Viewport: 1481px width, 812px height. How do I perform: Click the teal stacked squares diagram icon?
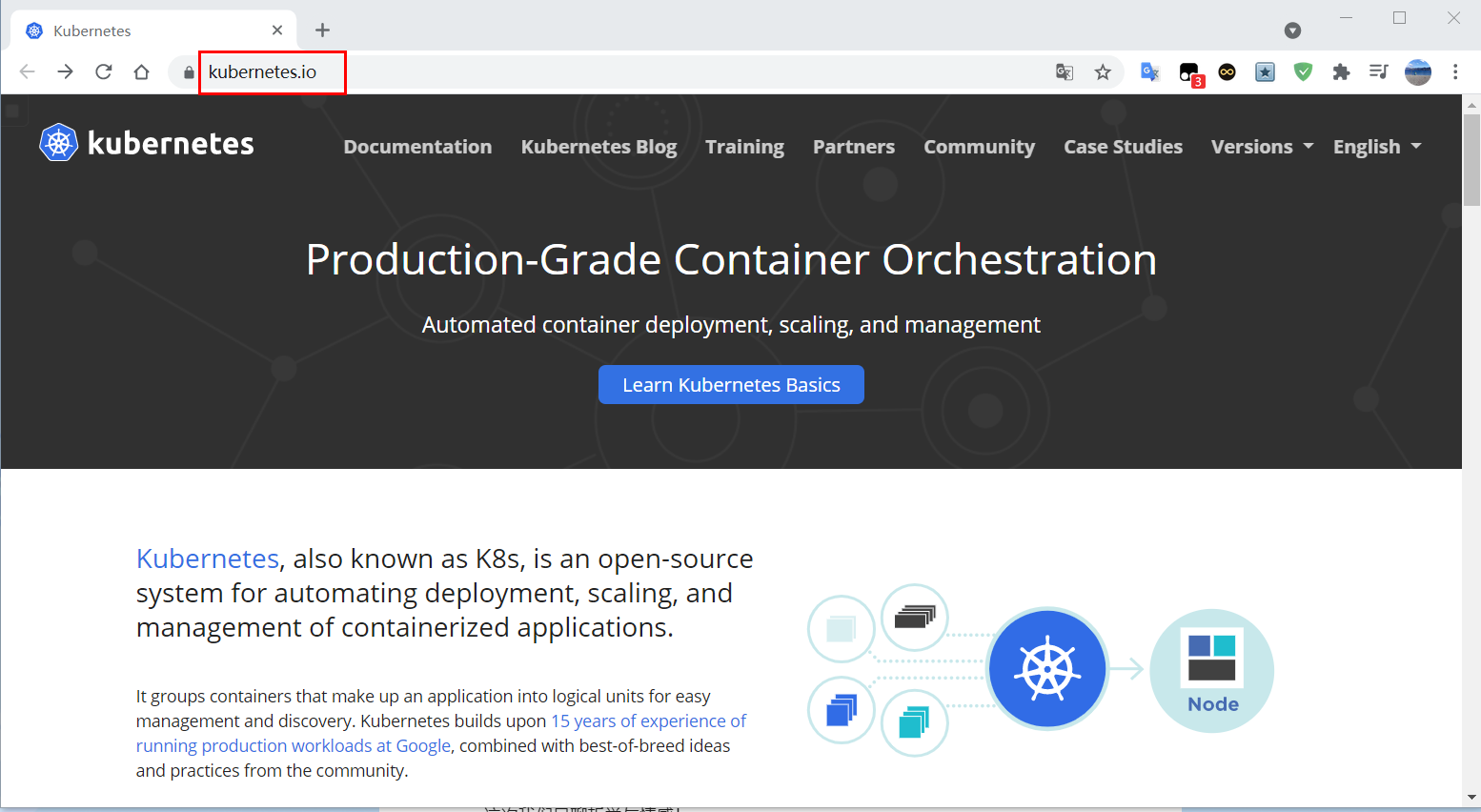click(914, 722)
